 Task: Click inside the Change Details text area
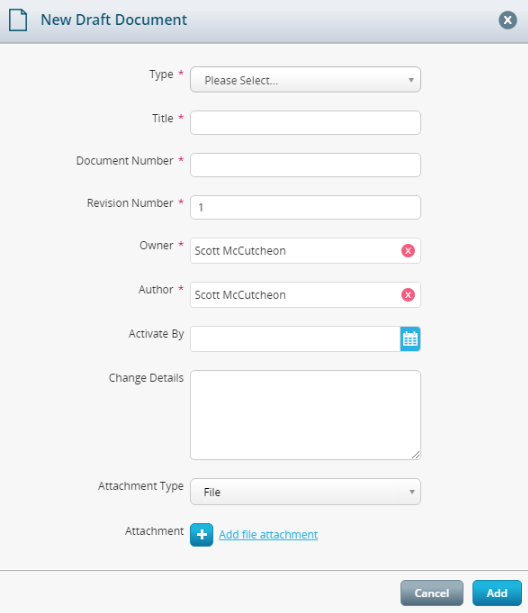(305, 415)
